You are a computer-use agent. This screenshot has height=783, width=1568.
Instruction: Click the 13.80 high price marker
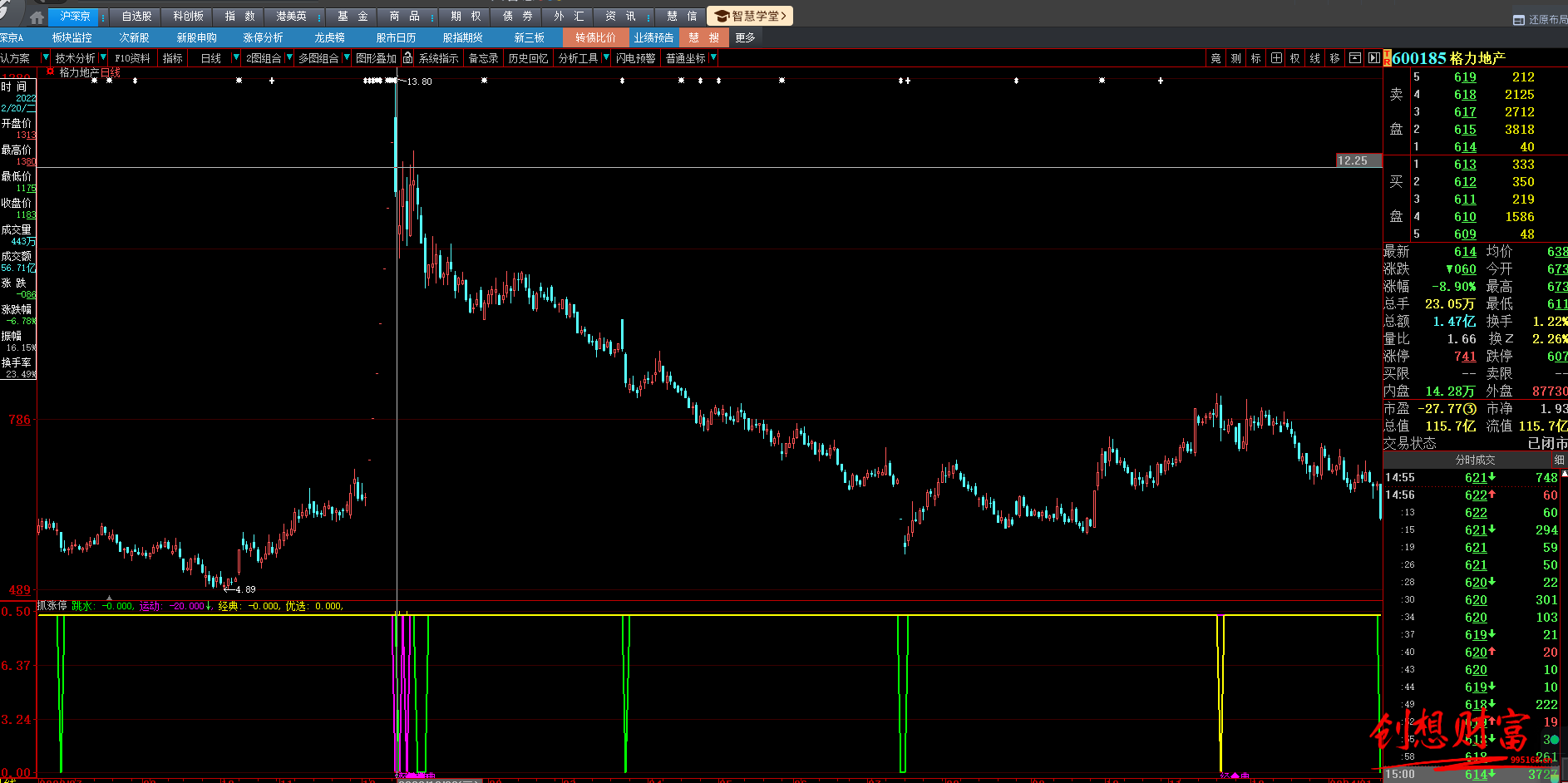[x=419, y=81]
